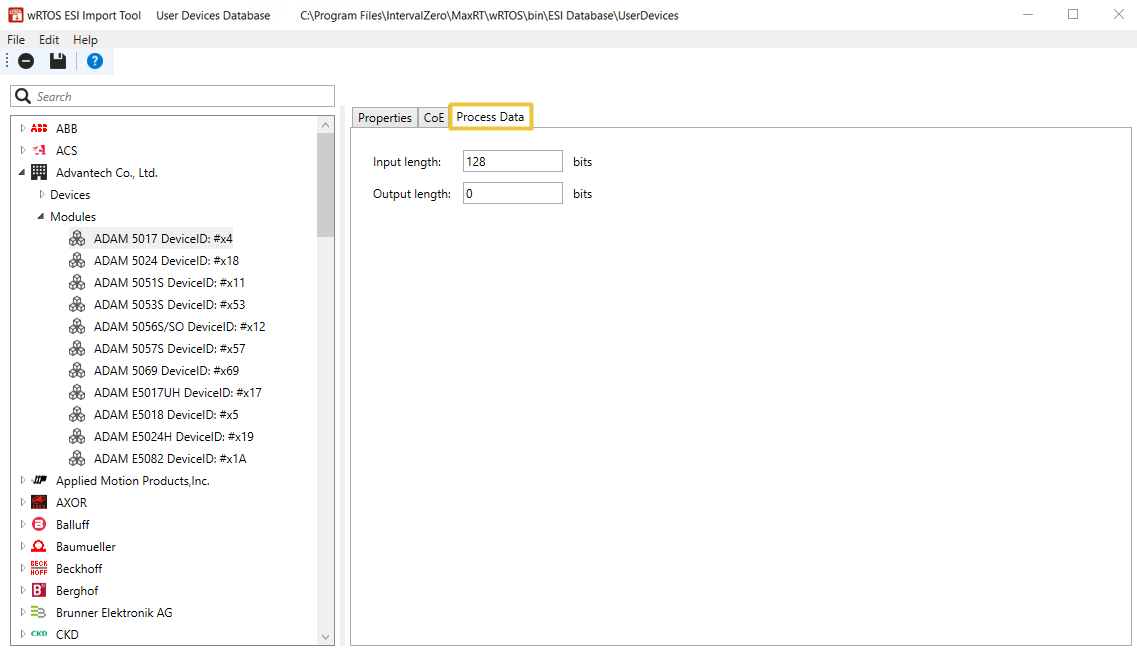Switch to the Properties tab
Screen dimensions: 1137x651
pyautogui.click(x=384, y=118)
